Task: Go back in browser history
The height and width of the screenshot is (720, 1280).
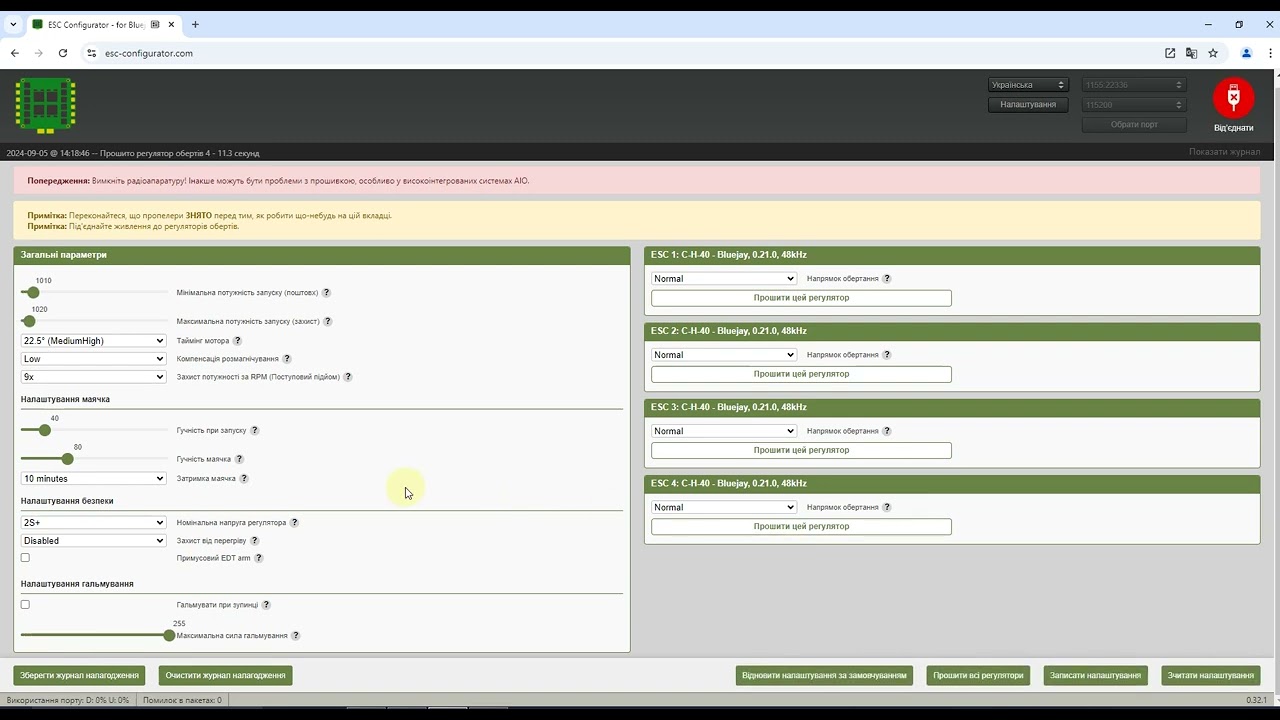Action: 15,53
